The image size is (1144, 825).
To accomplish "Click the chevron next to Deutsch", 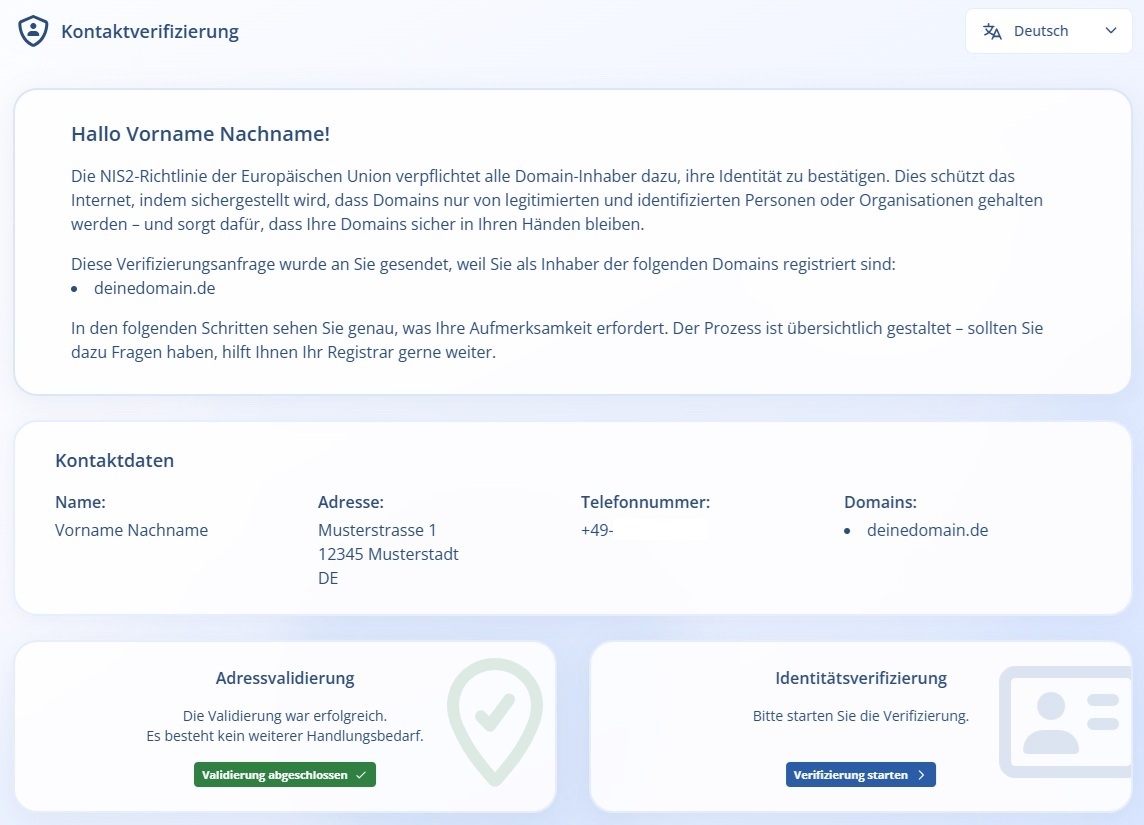I will click(1111, 31).
